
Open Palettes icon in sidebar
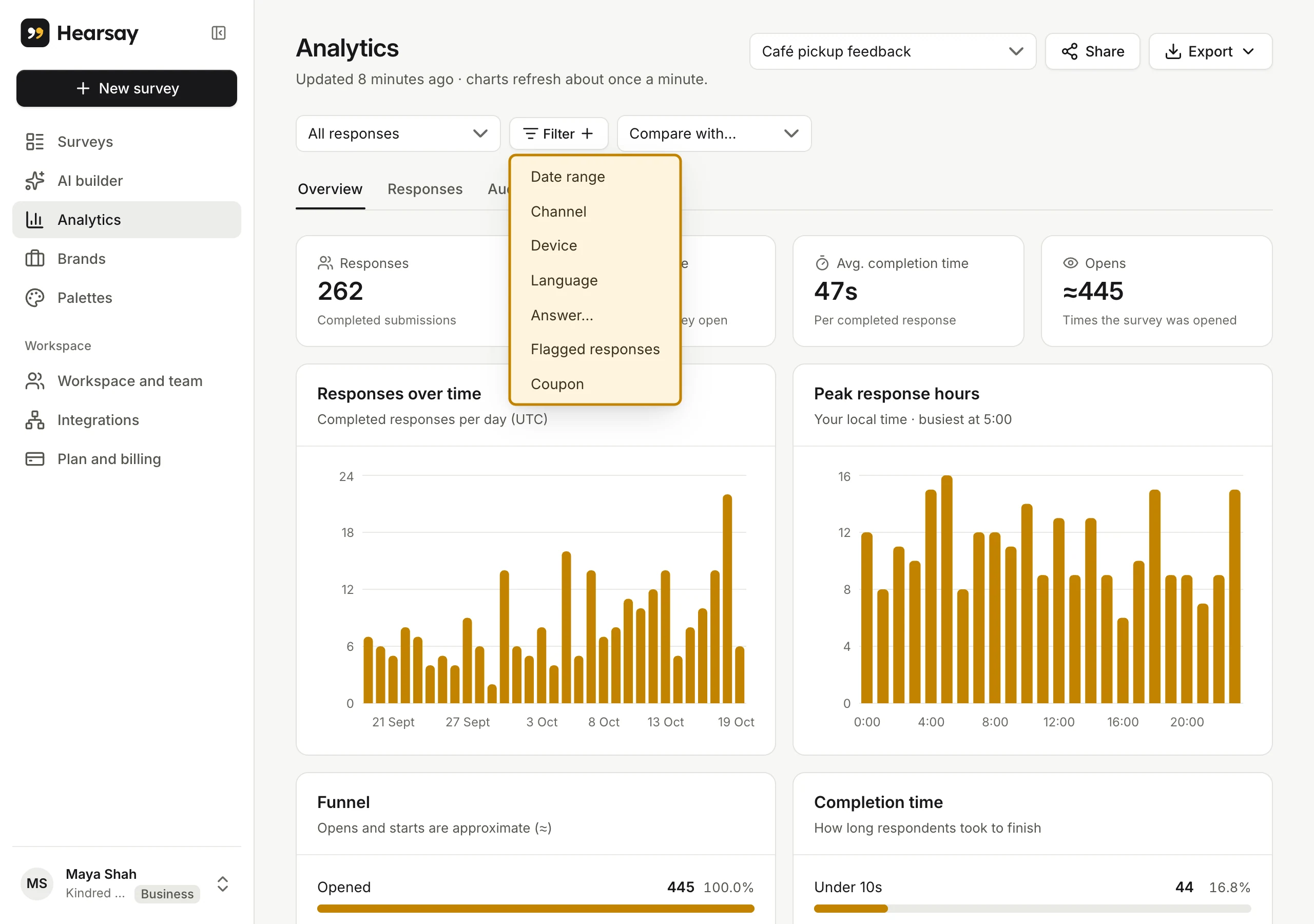34,298
